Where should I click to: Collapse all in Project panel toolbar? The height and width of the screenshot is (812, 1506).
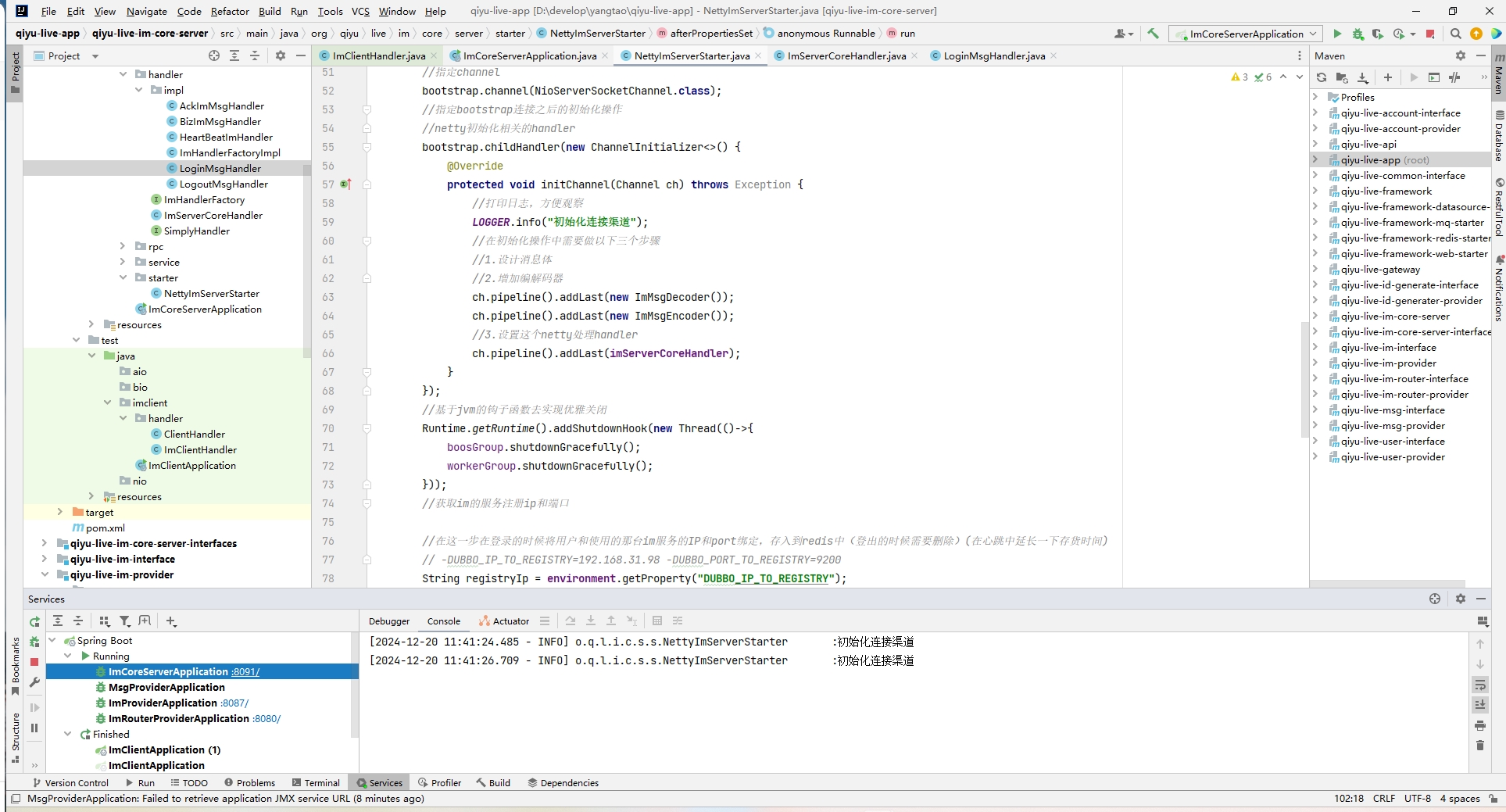[255, 55]
